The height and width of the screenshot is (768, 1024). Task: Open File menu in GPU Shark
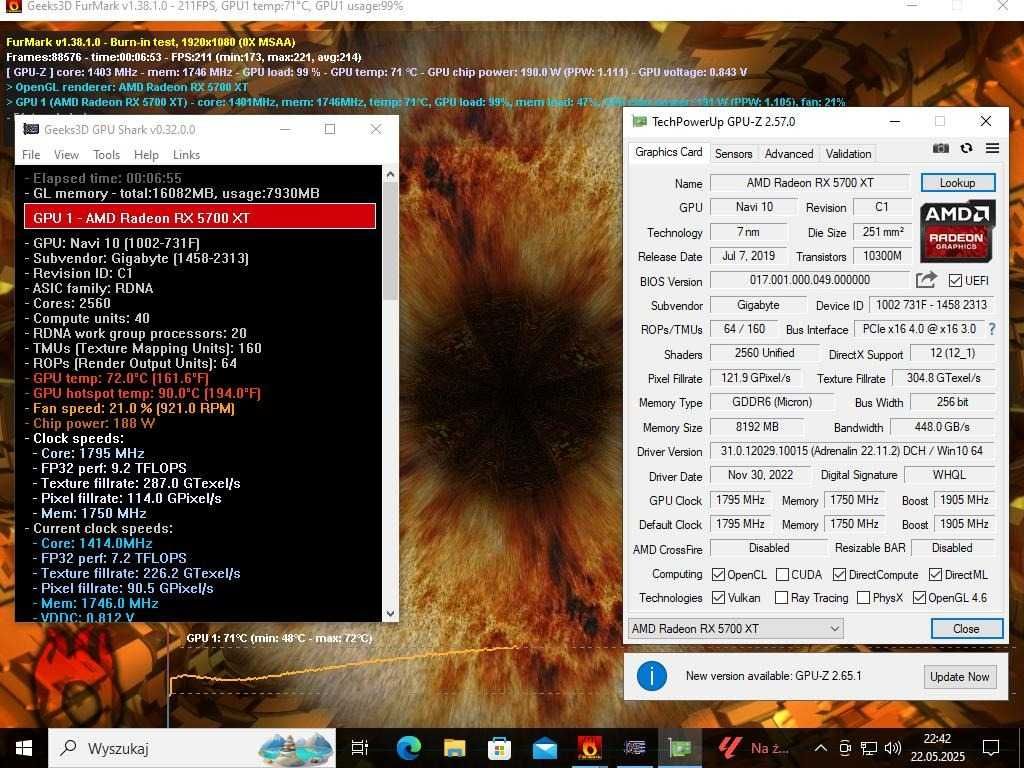coord(31,155)
